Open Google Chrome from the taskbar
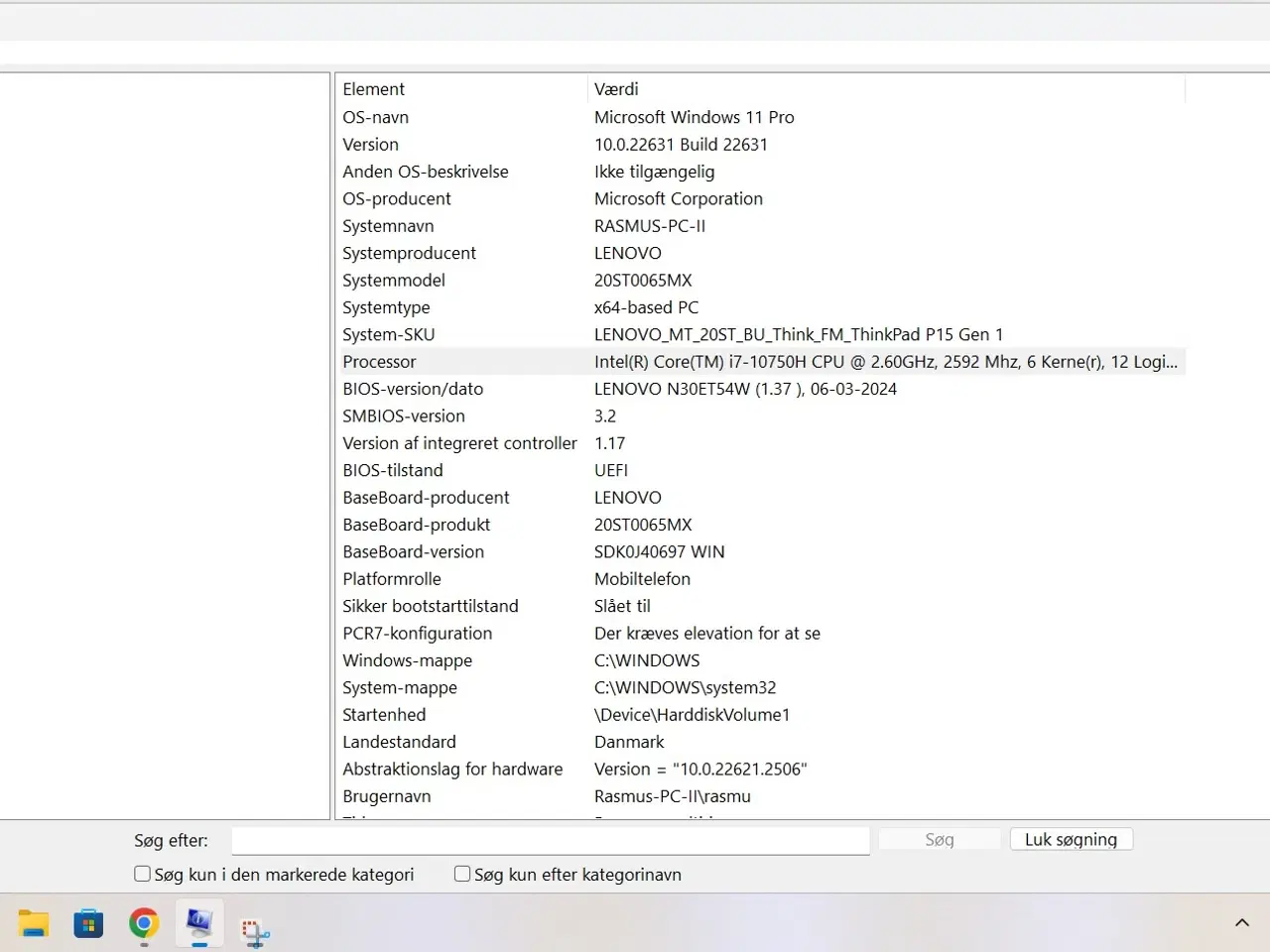1270x952 pixels. [x=144, y=923]
